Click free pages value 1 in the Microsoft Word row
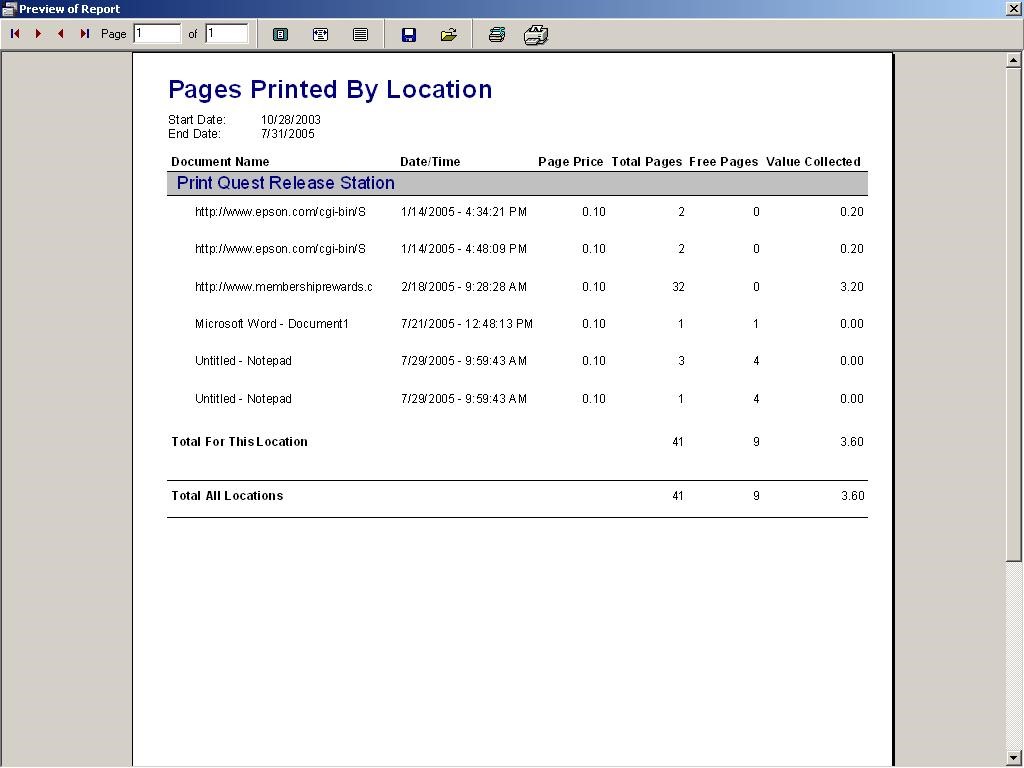The width and height of the screenshot is (1024, 768). [x=756, y=324]
